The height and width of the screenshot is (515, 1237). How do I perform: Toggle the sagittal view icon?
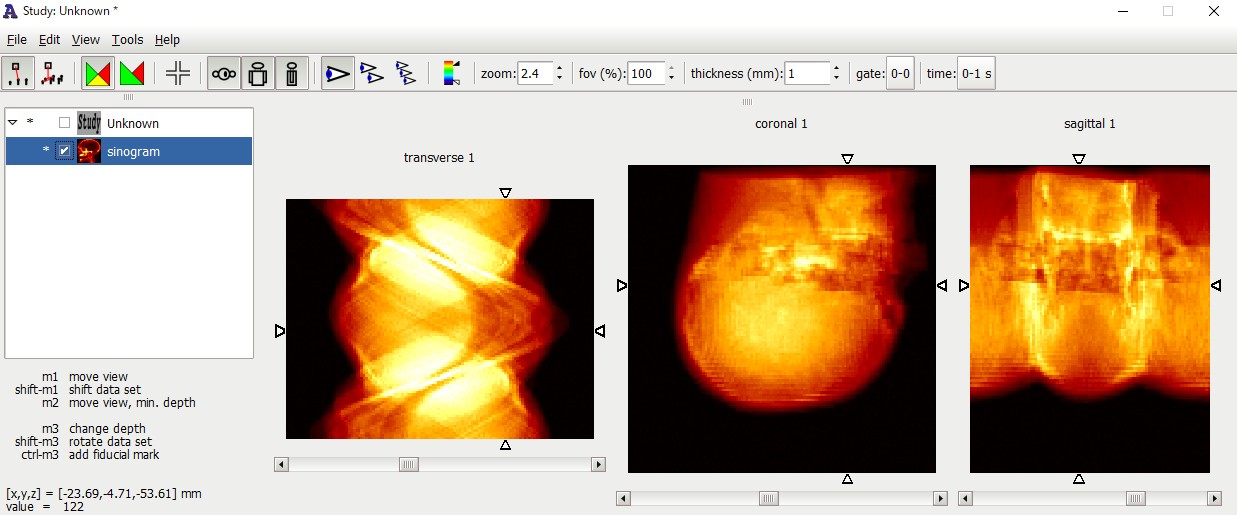[291, 73]
